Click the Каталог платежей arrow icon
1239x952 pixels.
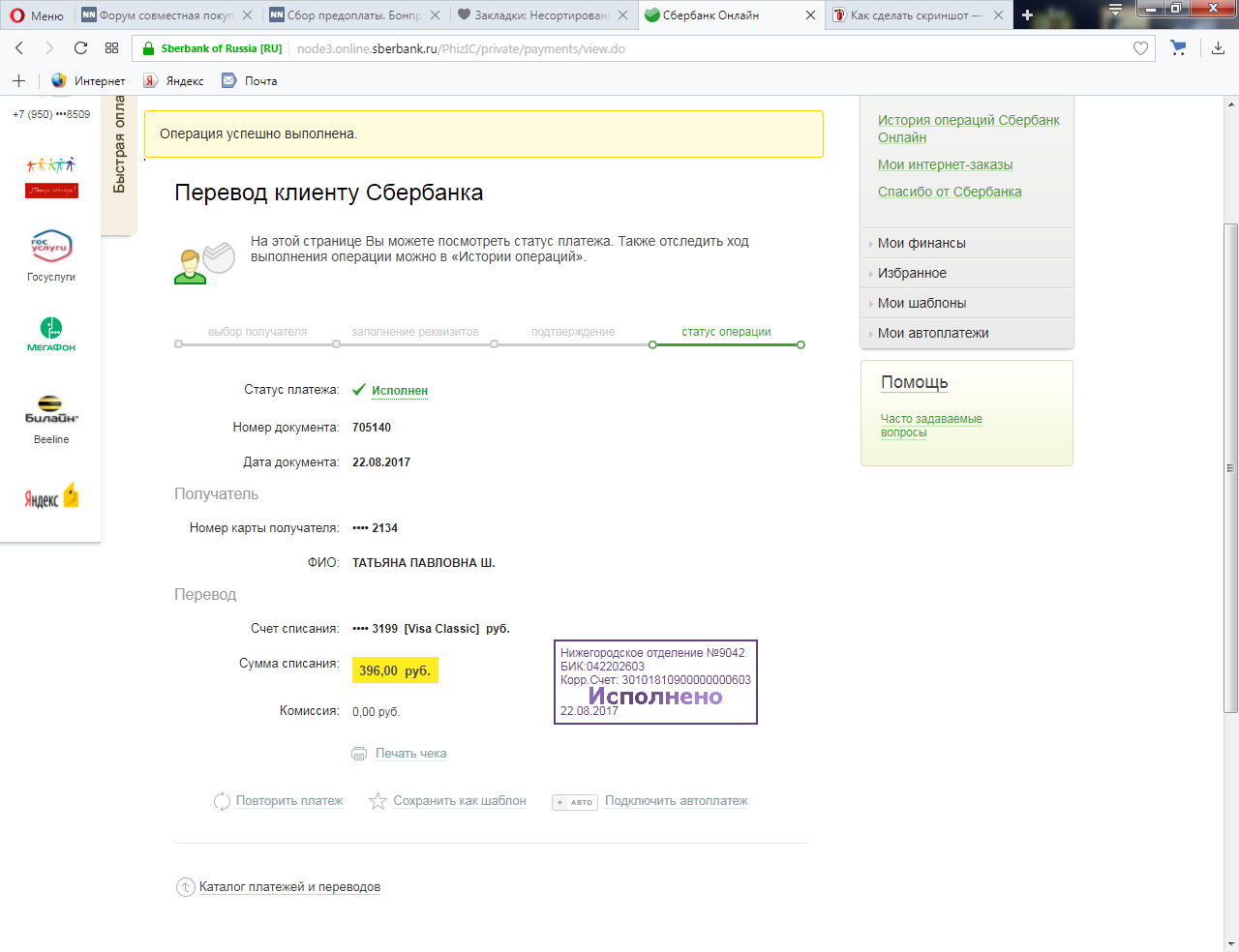[x=185, y=887]
